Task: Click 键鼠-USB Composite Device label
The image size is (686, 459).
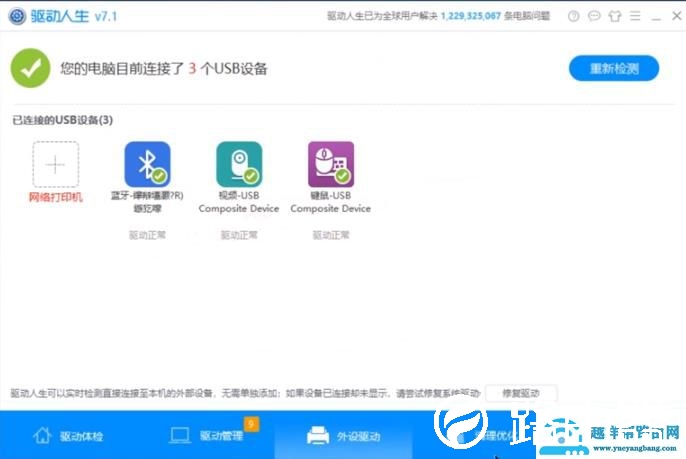Action: 331,202
